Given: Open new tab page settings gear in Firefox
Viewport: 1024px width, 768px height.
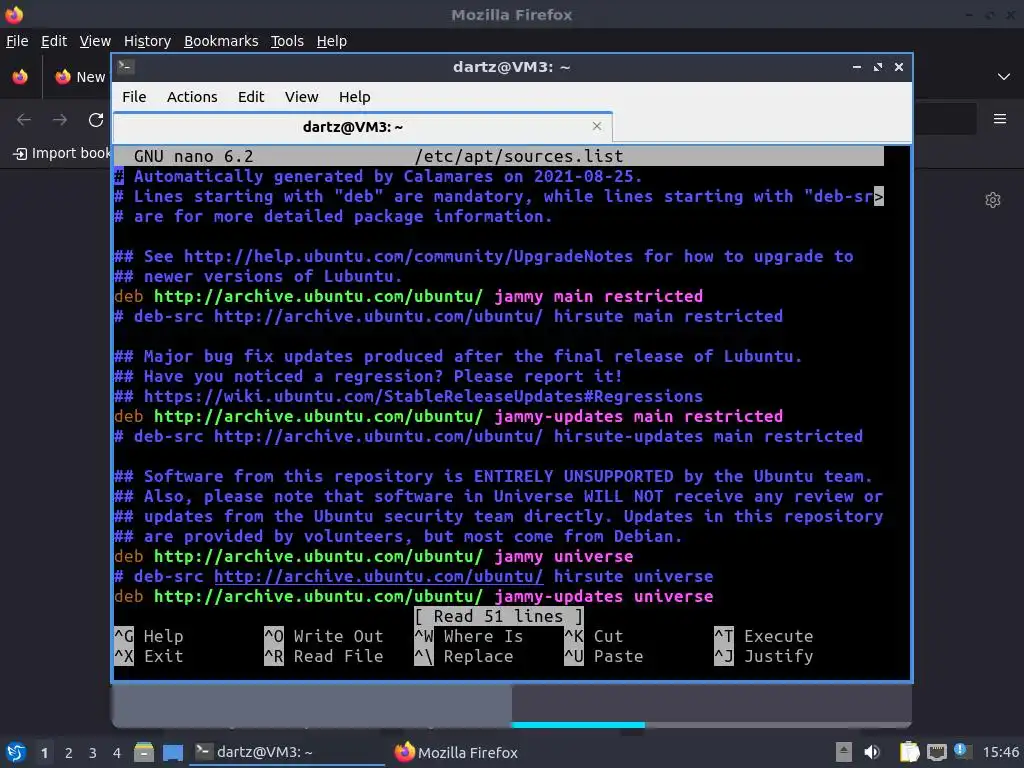Looking at the screenshot, I should click(993, 200).
